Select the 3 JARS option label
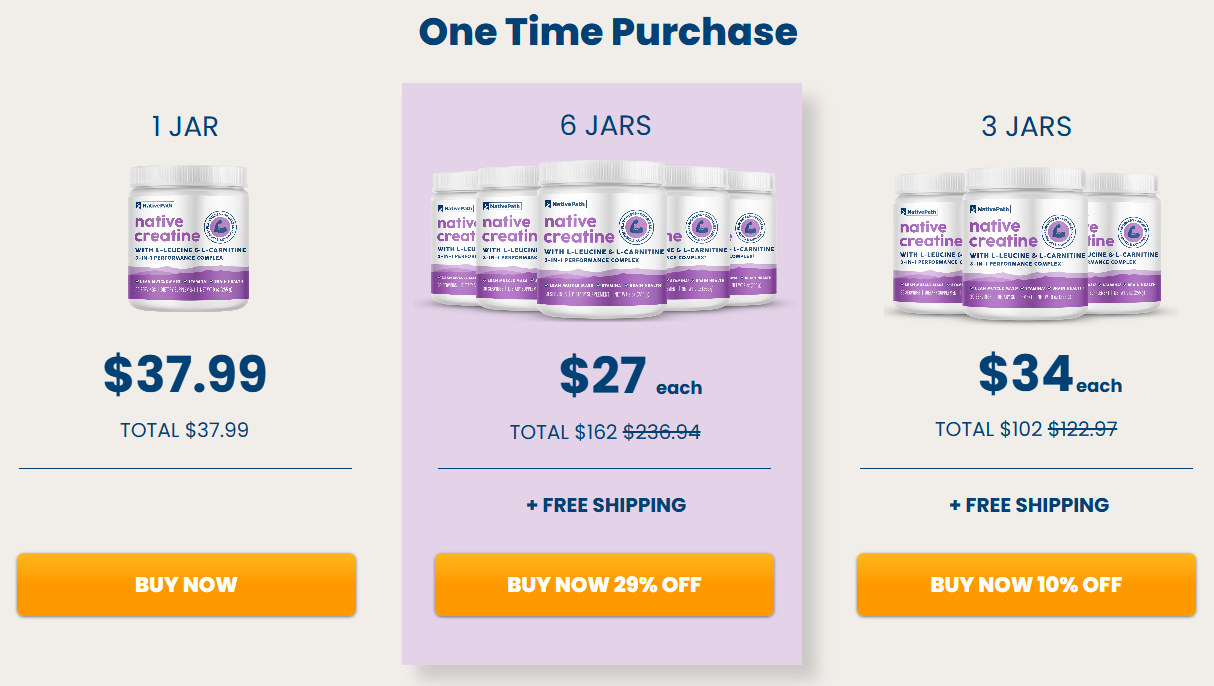The image size is (1214, 686). pos(1024,126)
